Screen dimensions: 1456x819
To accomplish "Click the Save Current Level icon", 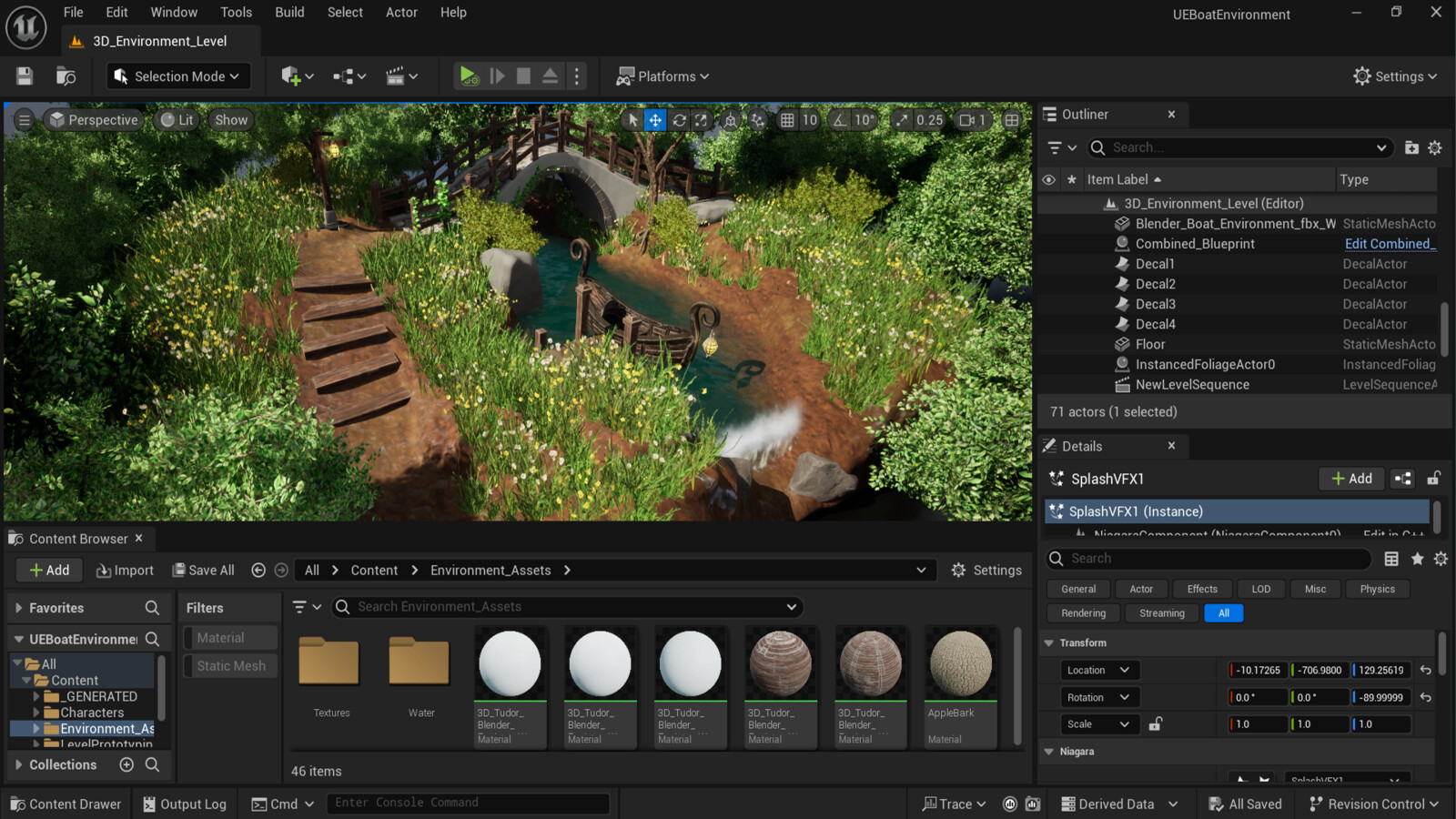I will click(24, 76).
